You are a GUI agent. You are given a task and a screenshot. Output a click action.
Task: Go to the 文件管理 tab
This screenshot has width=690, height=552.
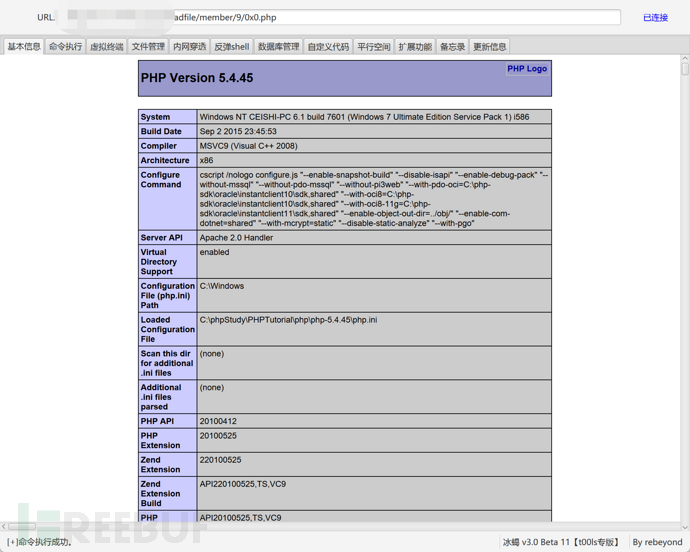pyautogui.click(x=148, y=47)
